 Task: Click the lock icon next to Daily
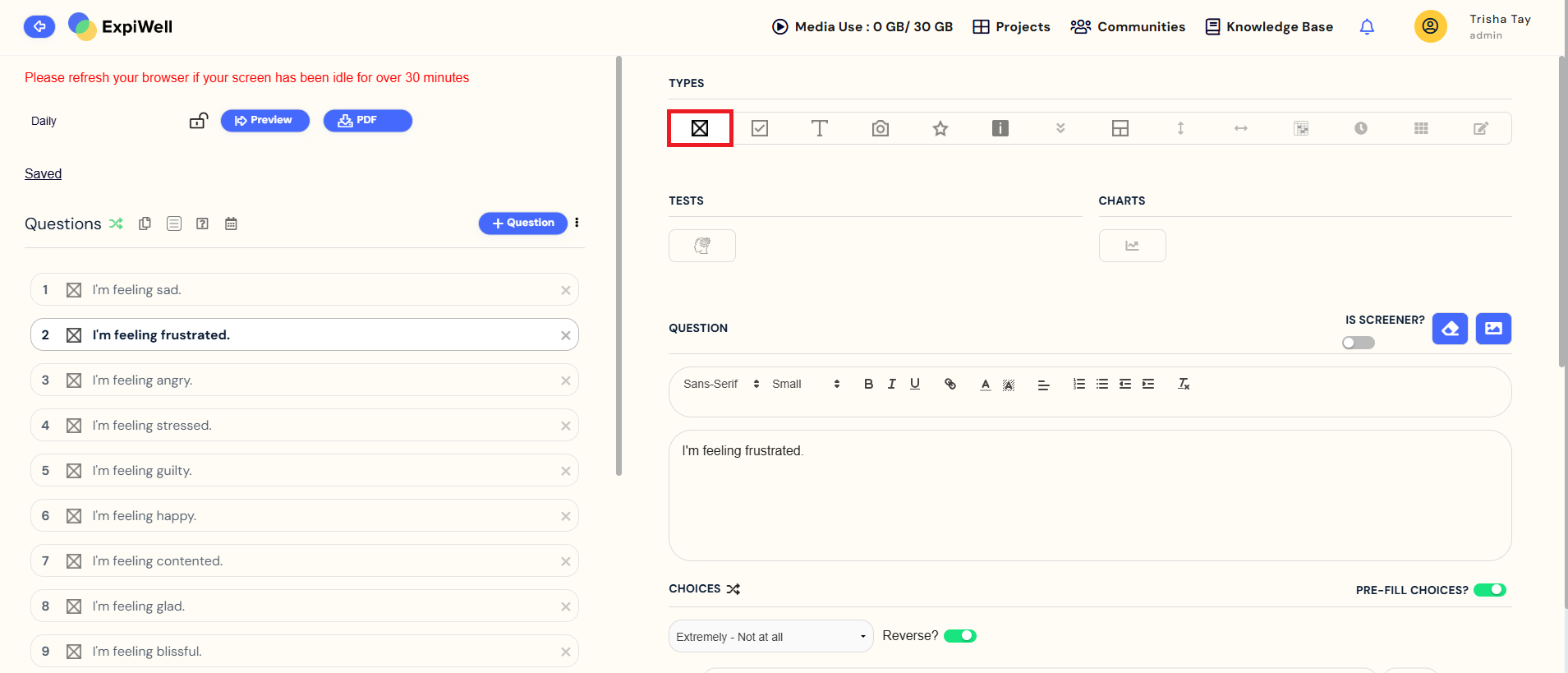click(x=199, y=121)
